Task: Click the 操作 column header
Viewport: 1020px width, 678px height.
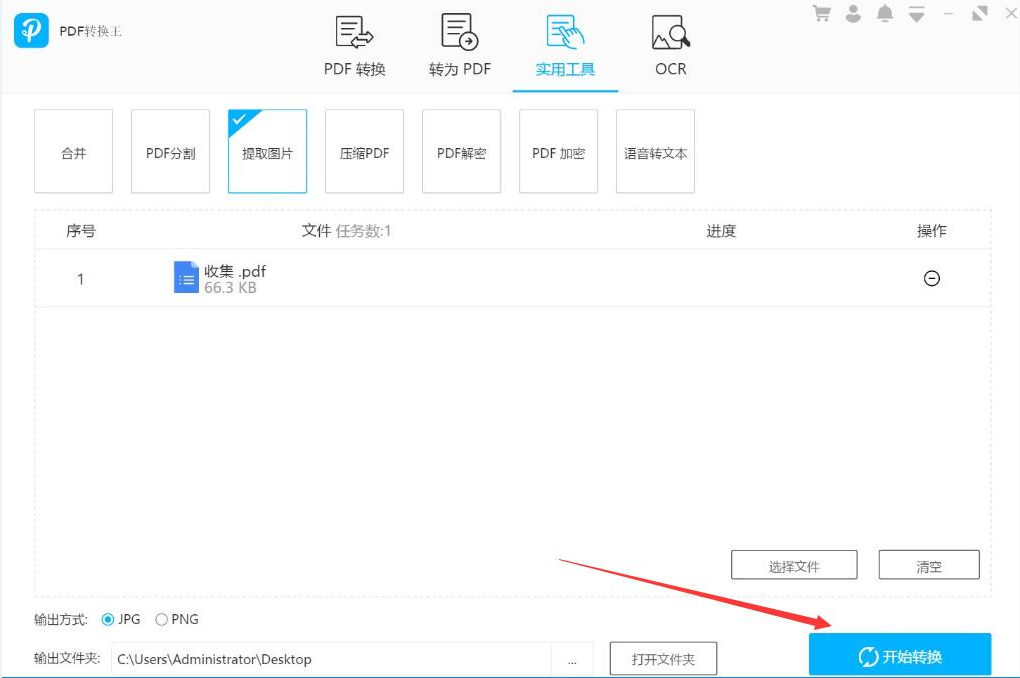Action: 931,231
